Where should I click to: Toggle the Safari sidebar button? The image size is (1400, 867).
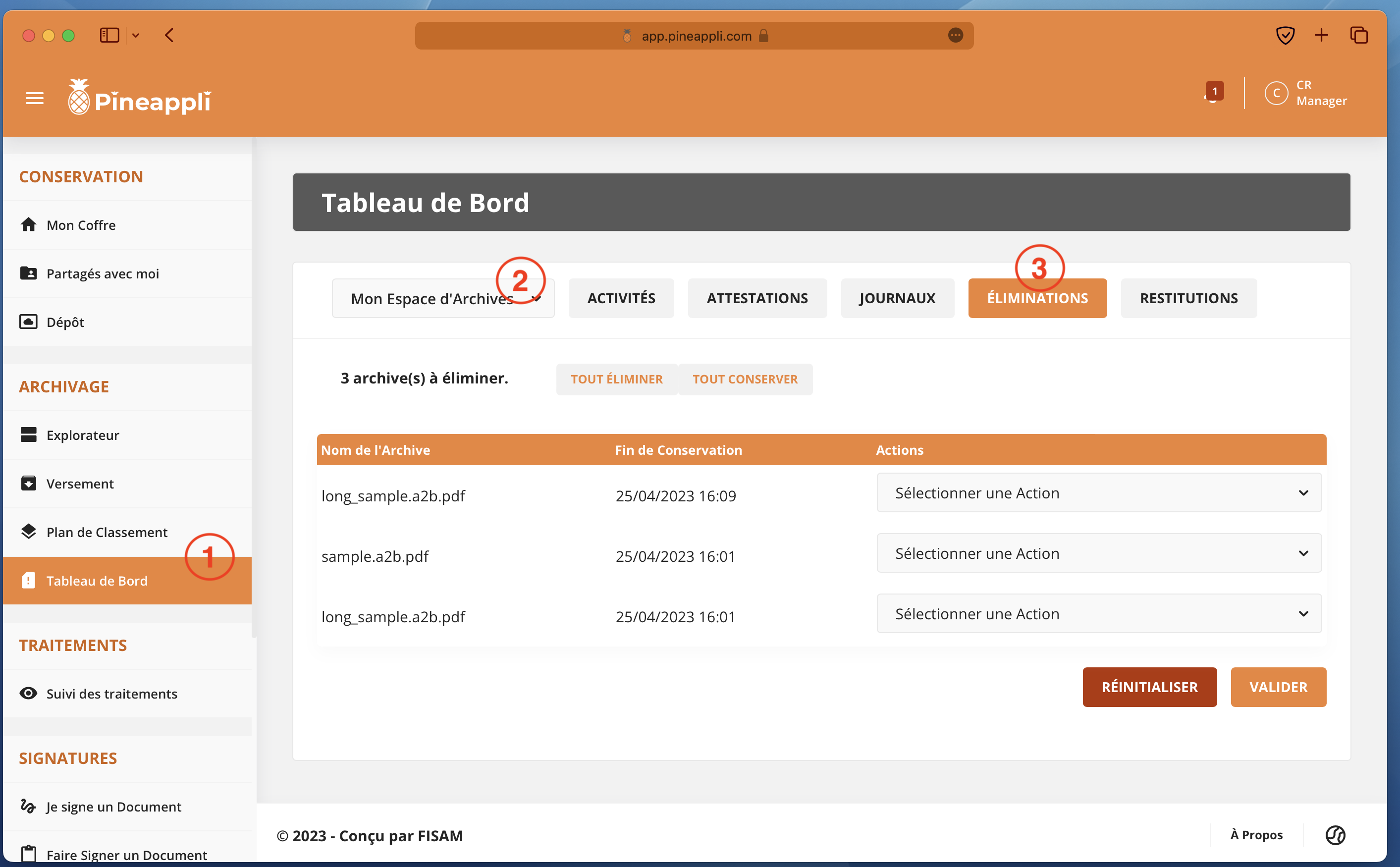109,36
